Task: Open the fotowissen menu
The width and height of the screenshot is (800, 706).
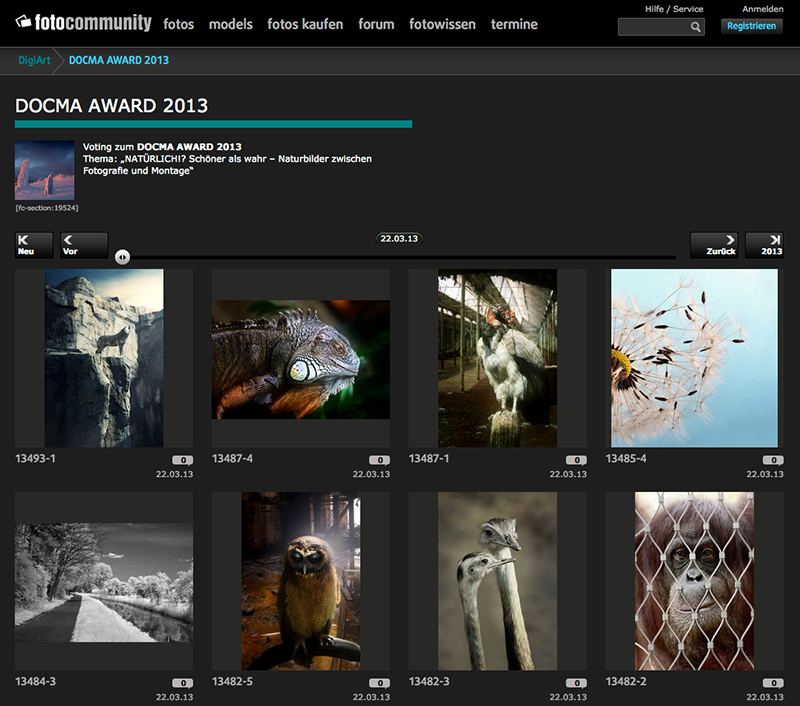Action: (442, 24)
